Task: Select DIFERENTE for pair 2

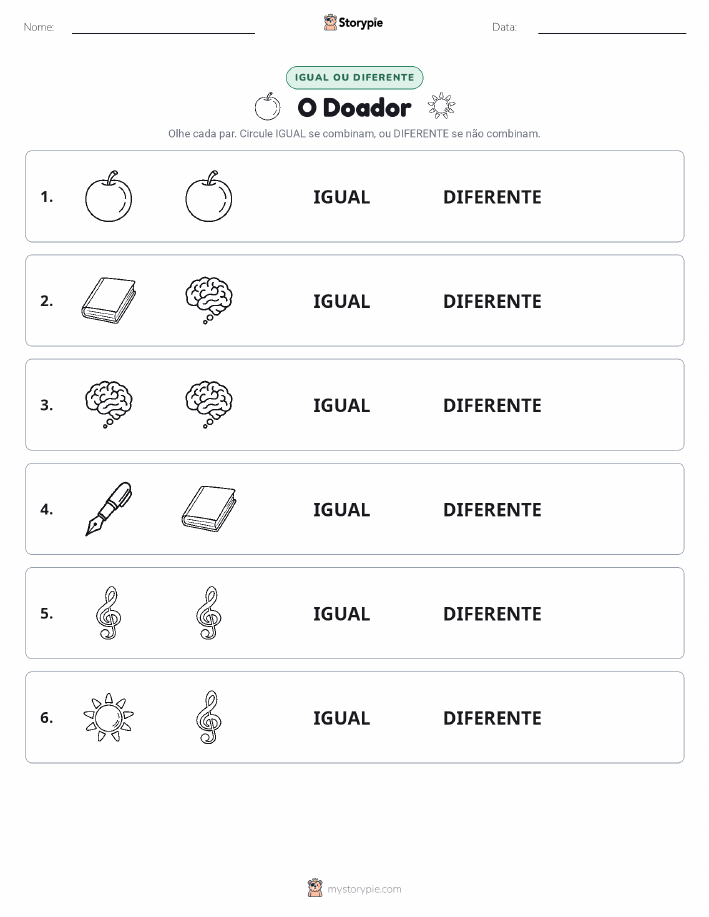Action: pyautogui.click(x=492, y=301)
